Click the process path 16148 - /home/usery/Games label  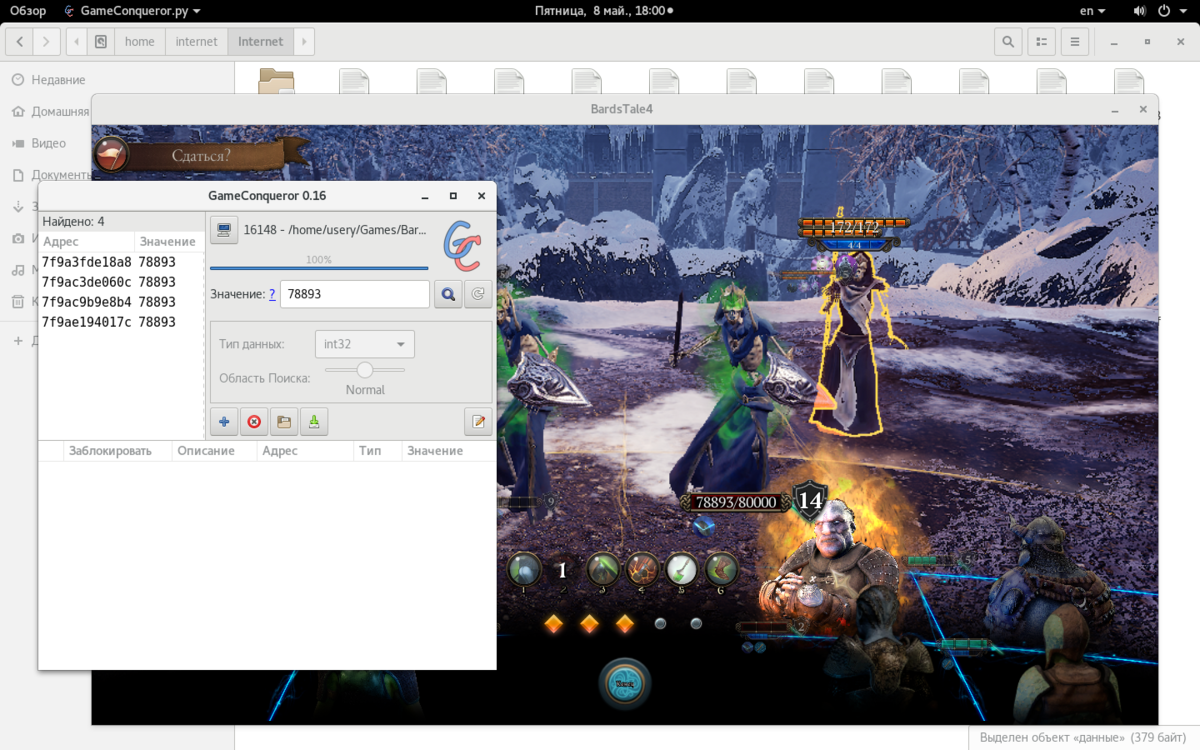click(335, 231)
